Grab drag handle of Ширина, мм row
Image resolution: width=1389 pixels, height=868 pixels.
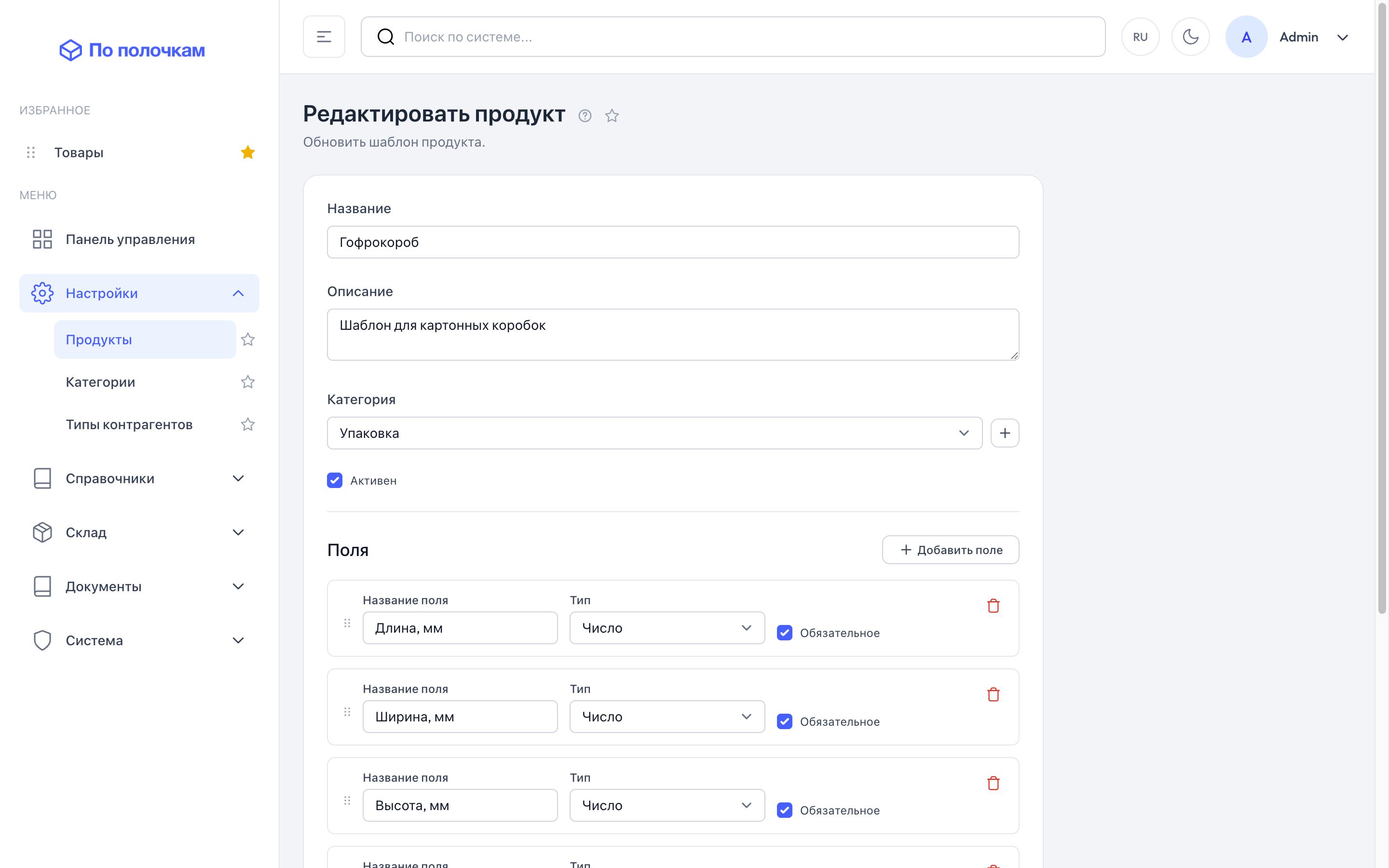click(347, 712)
